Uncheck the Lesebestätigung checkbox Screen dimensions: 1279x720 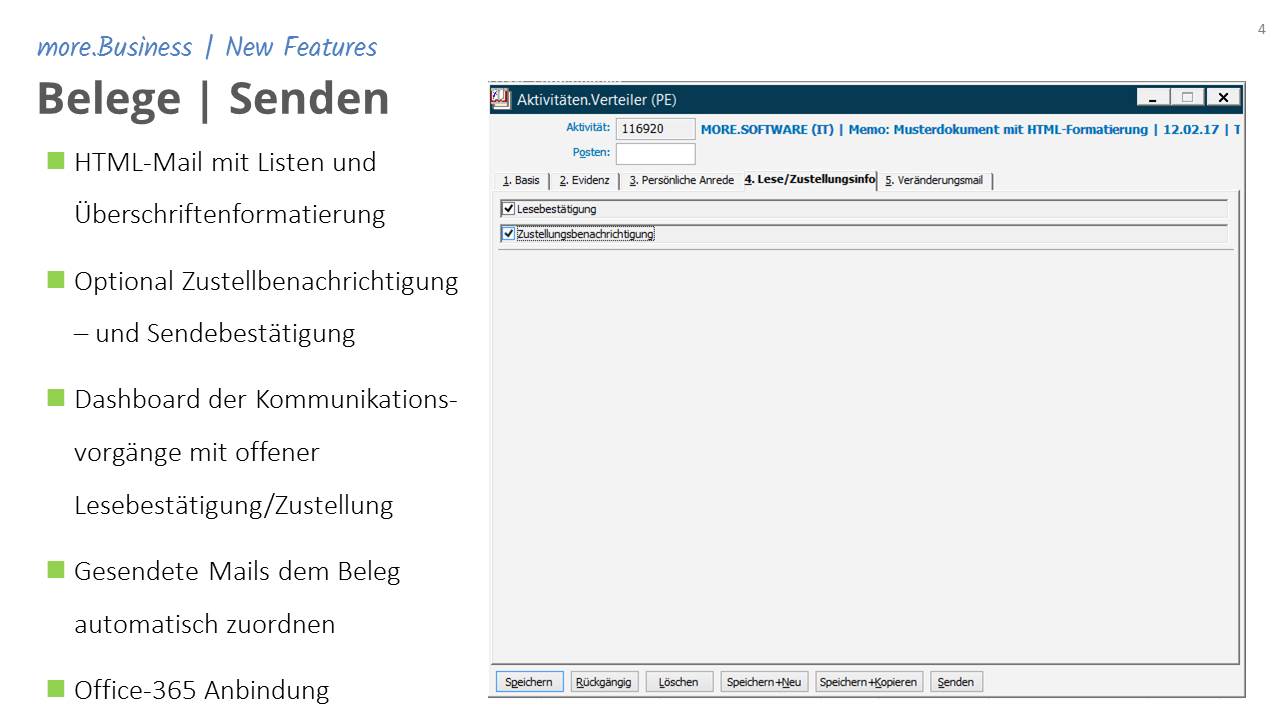(509, 209)
